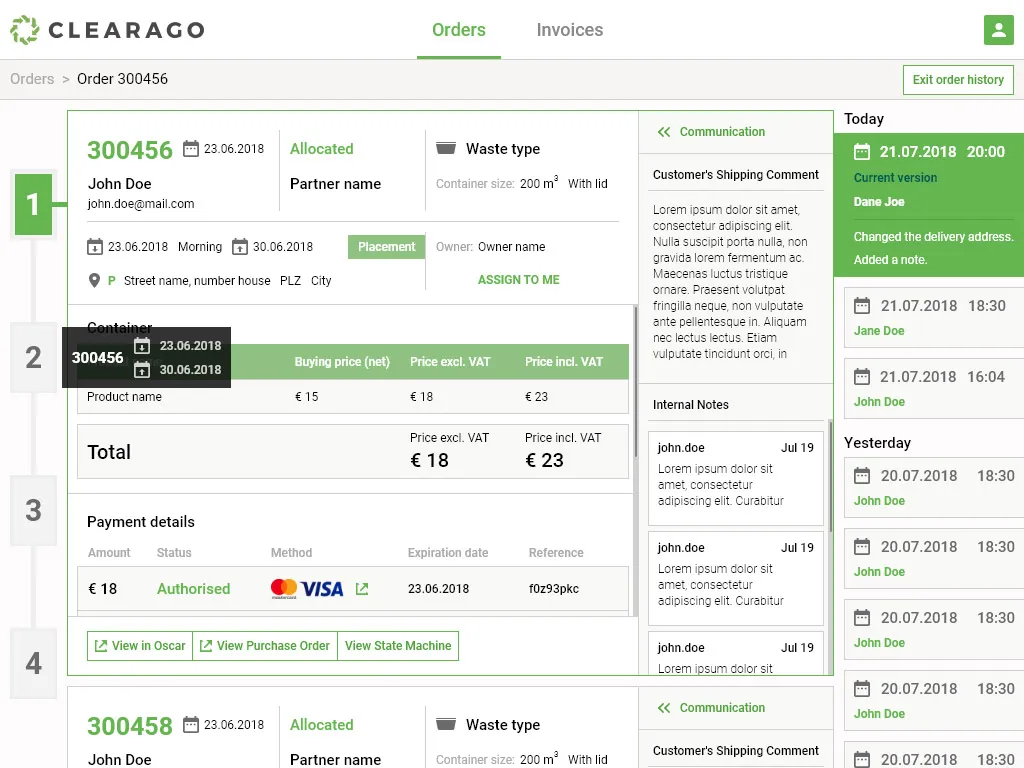Collapse the Communication panel of order 300456
The image size is (1024, 768).
[664, 132]
